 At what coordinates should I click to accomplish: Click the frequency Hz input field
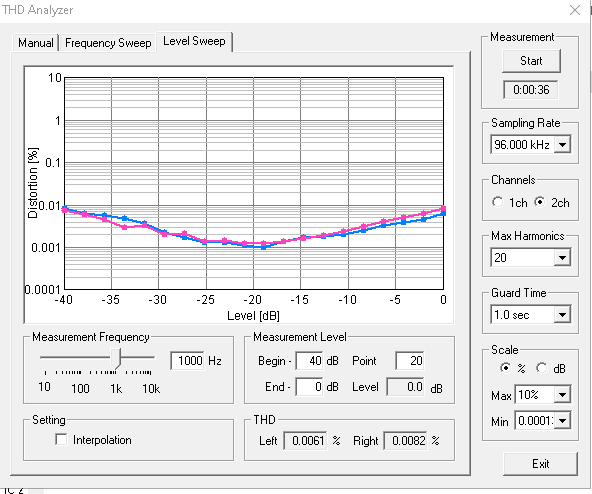tap(187, 361)
